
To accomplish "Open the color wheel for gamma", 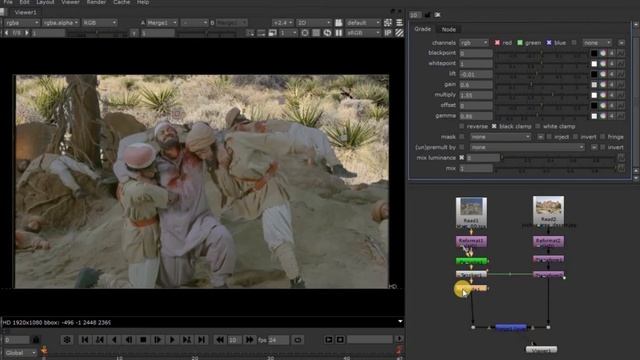I will pos(603,116).
